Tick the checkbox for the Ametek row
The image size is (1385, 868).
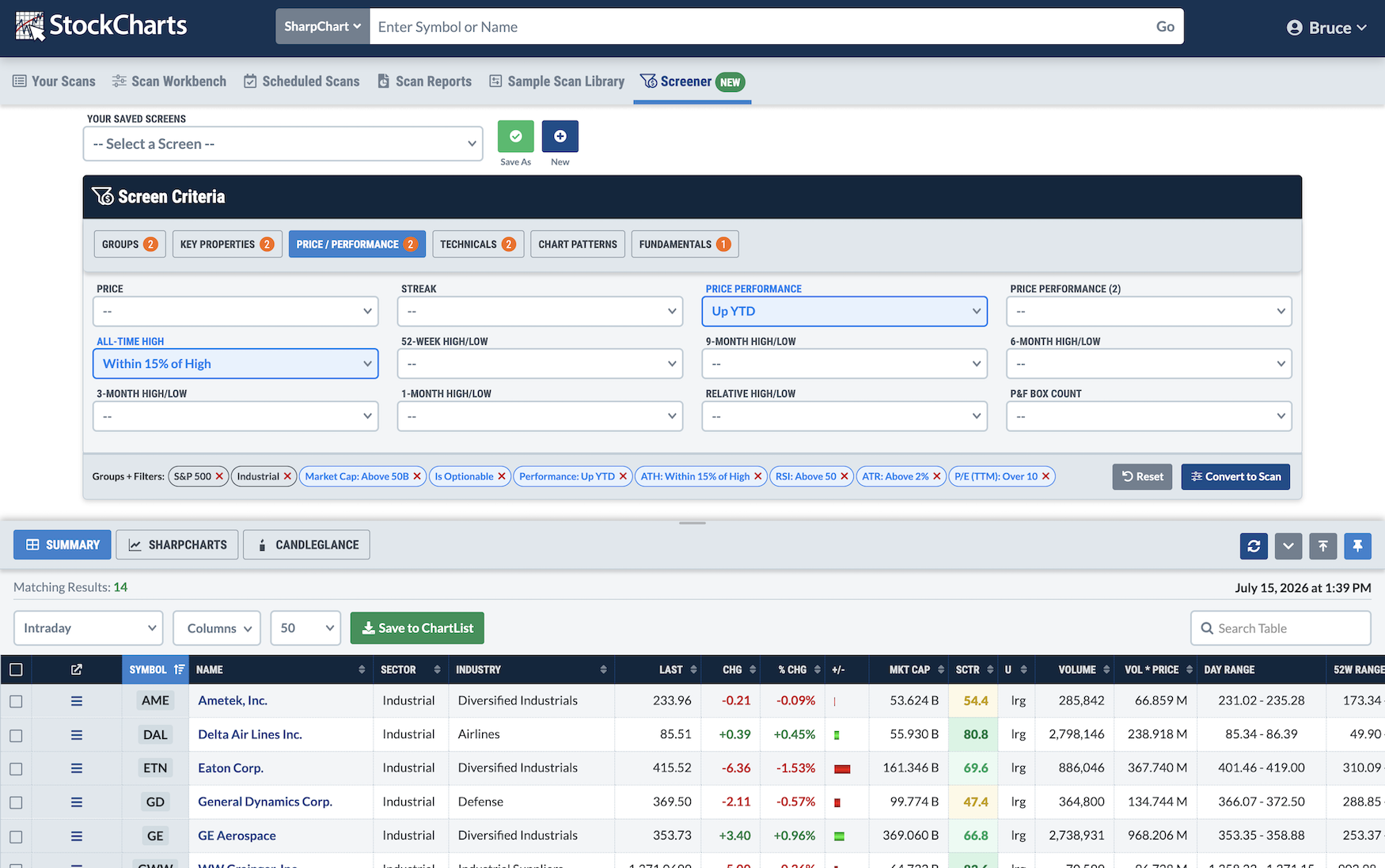16,701
